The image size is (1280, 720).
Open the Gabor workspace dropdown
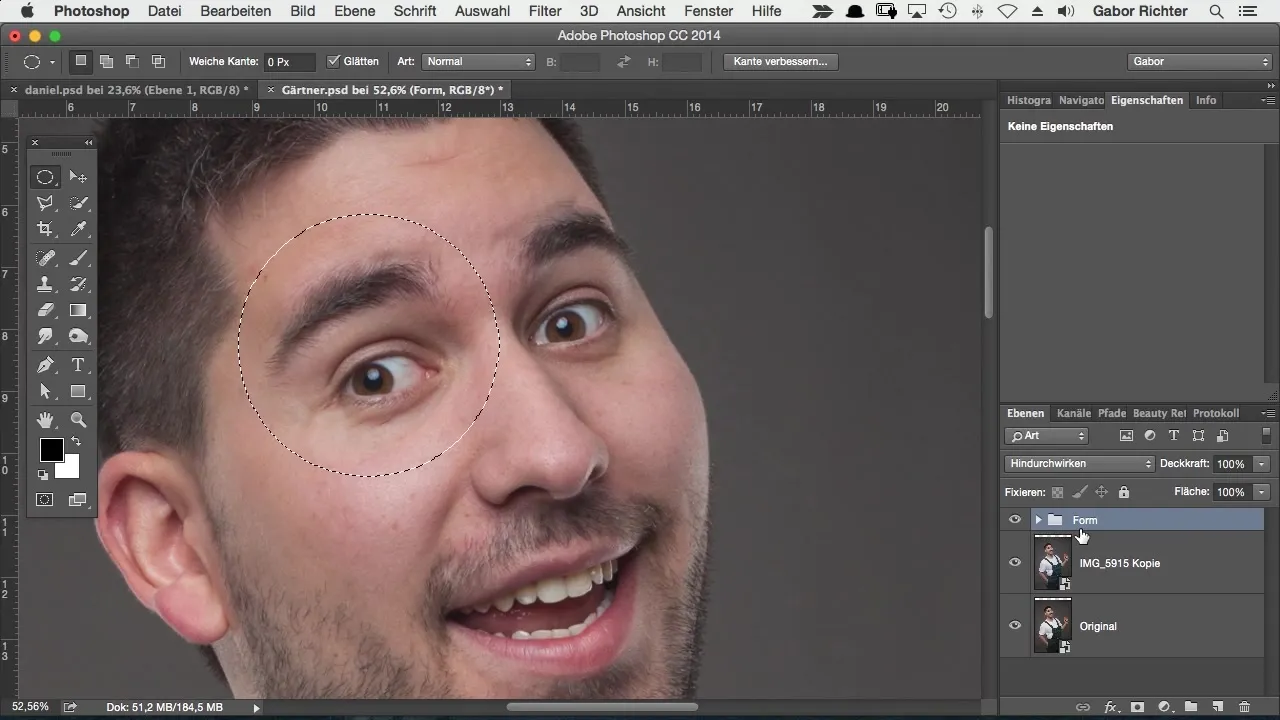(x=1198, y=61)
